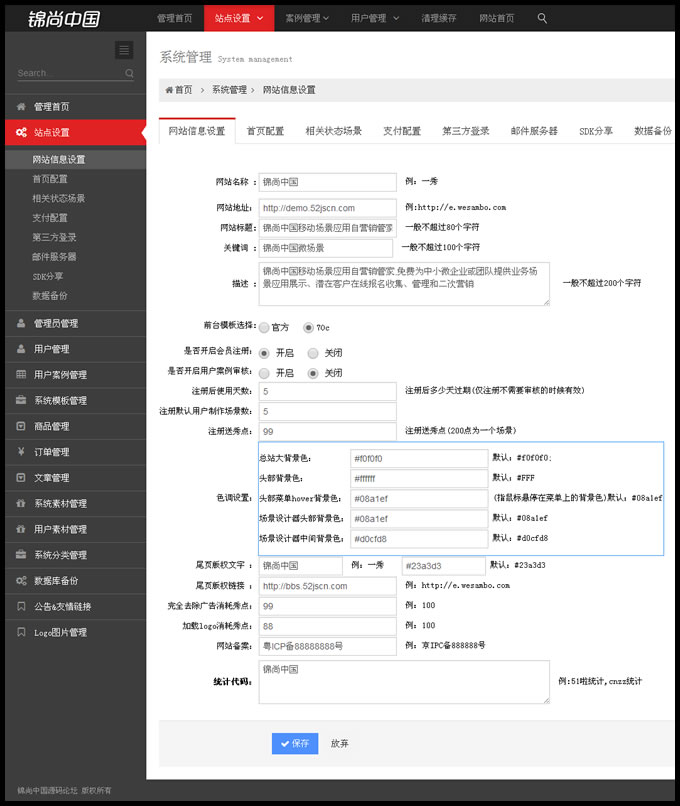Click the bookmark icon beside Logo图片管理
The width and height of the screenshot is (680, 806).
pos(21,632)
